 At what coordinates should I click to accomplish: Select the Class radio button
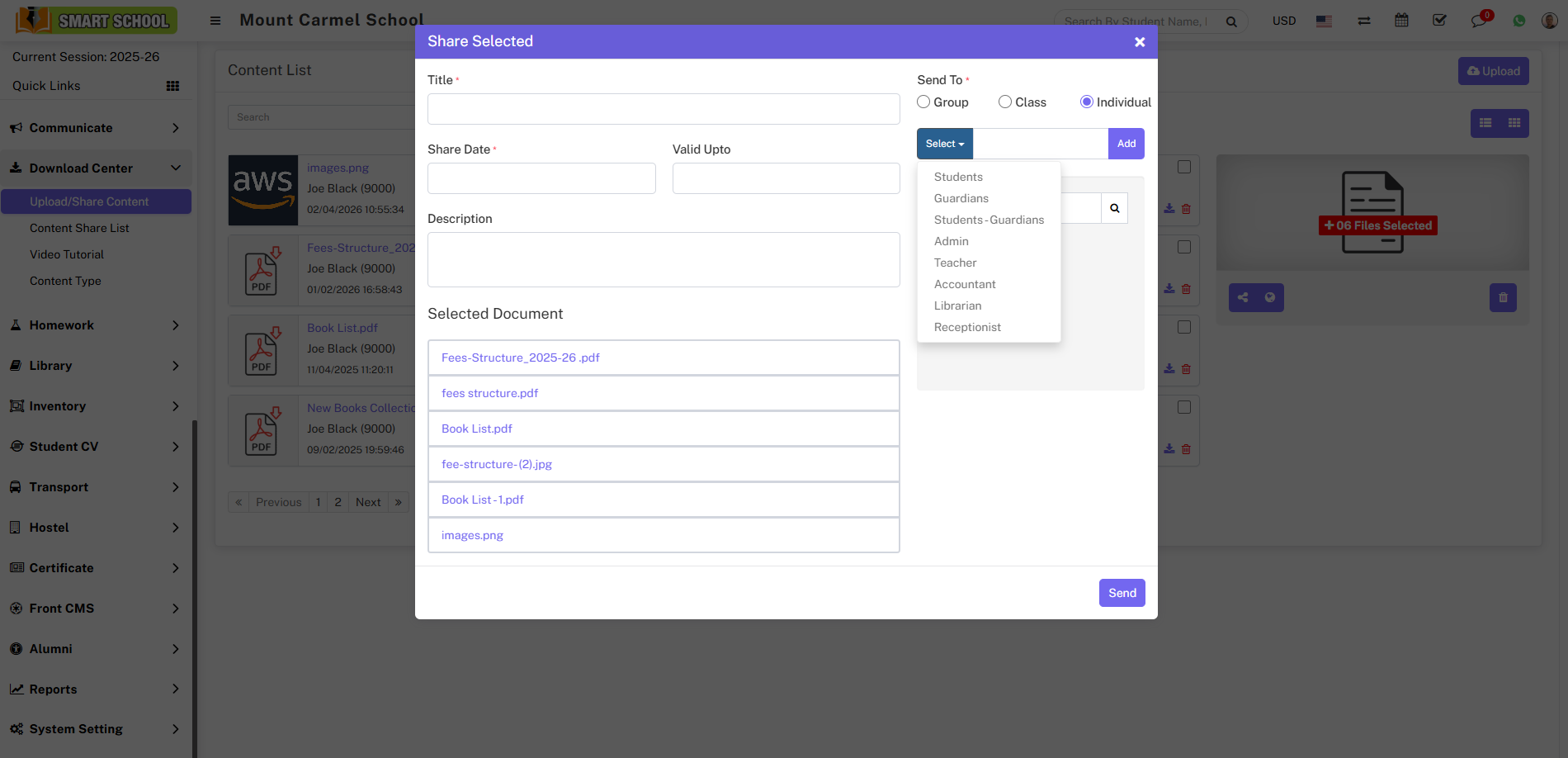point(1005,102)
